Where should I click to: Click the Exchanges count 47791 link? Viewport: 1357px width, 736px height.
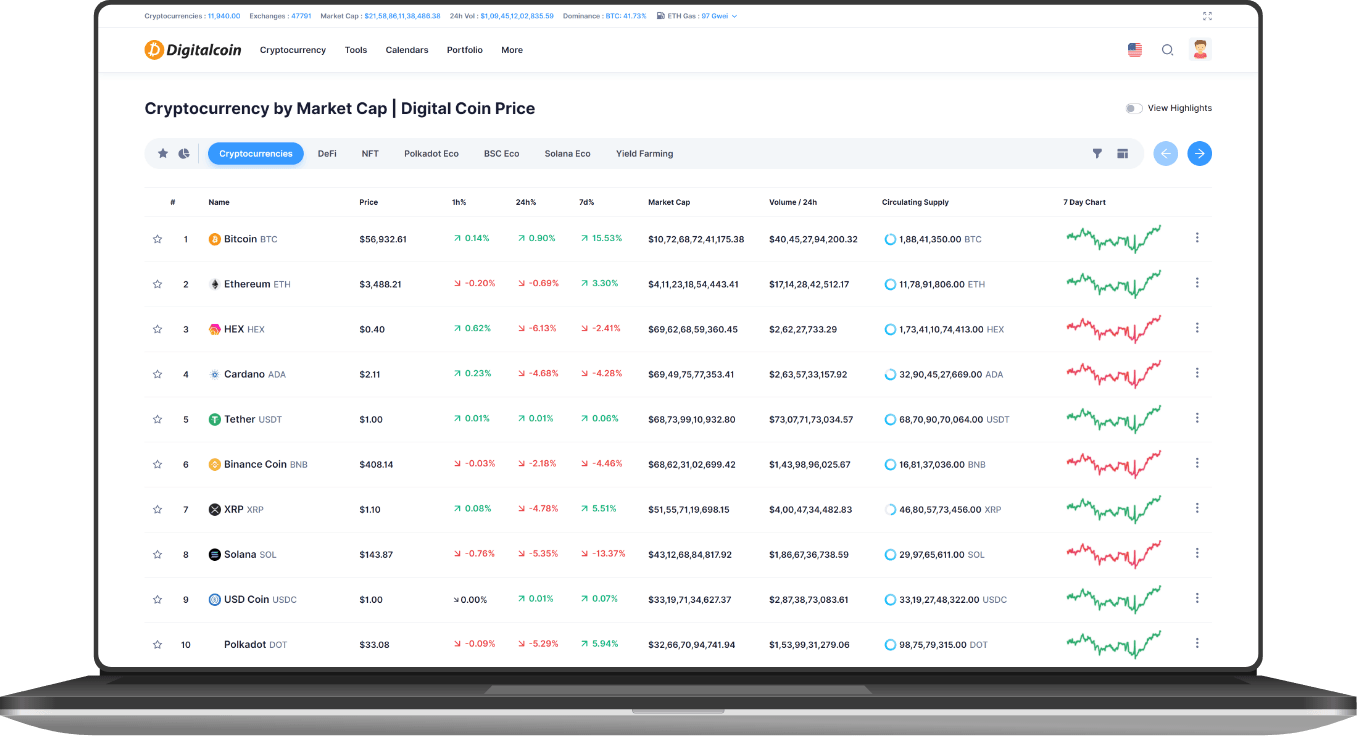point(280,16)
